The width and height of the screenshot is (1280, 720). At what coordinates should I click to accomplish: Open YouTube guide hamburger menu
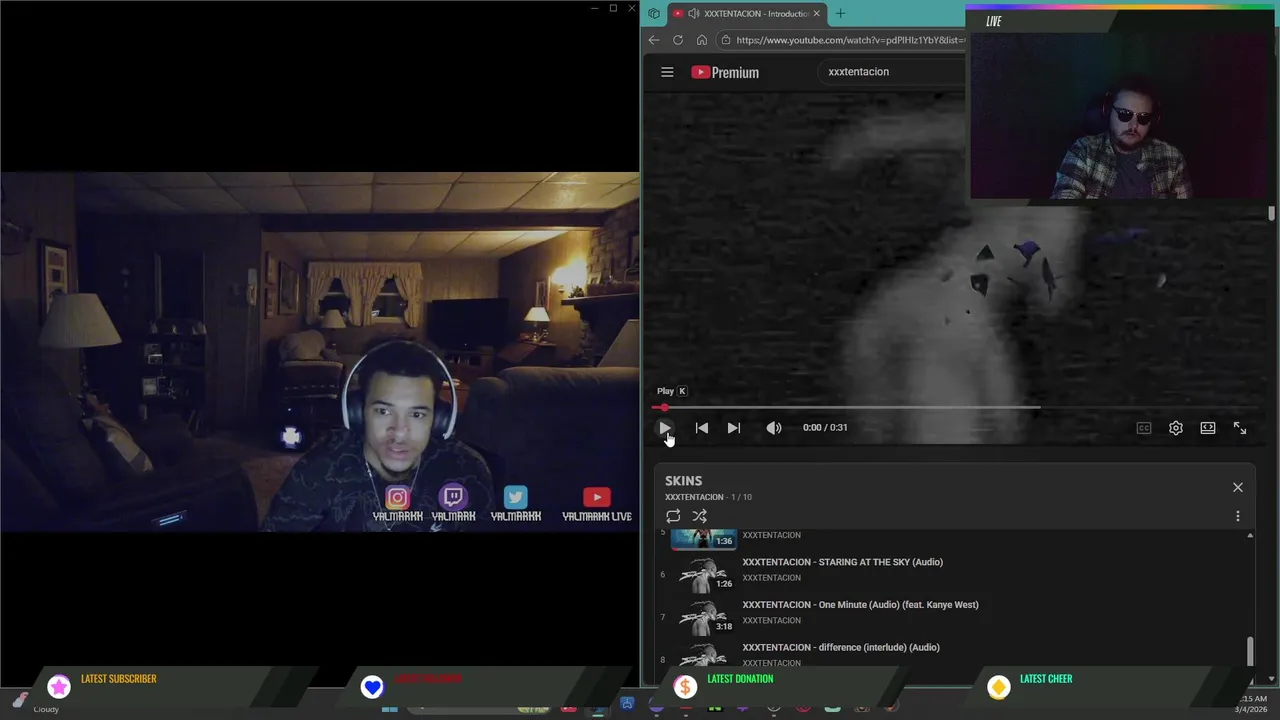(x=667, y=72)
